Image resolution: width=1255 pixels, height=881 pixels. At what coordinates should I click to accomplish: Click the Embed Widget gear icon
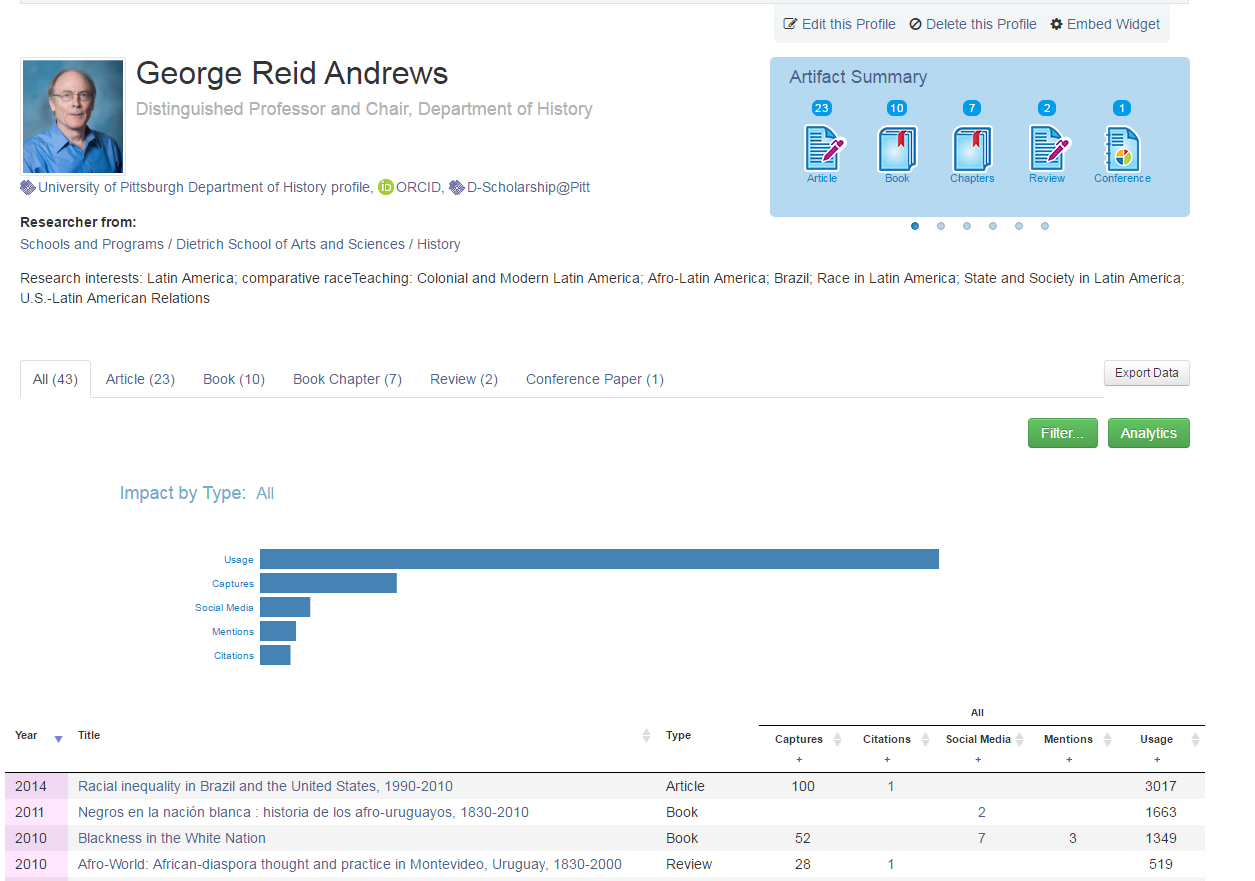pyautogui.click(x=1056, y=23)
